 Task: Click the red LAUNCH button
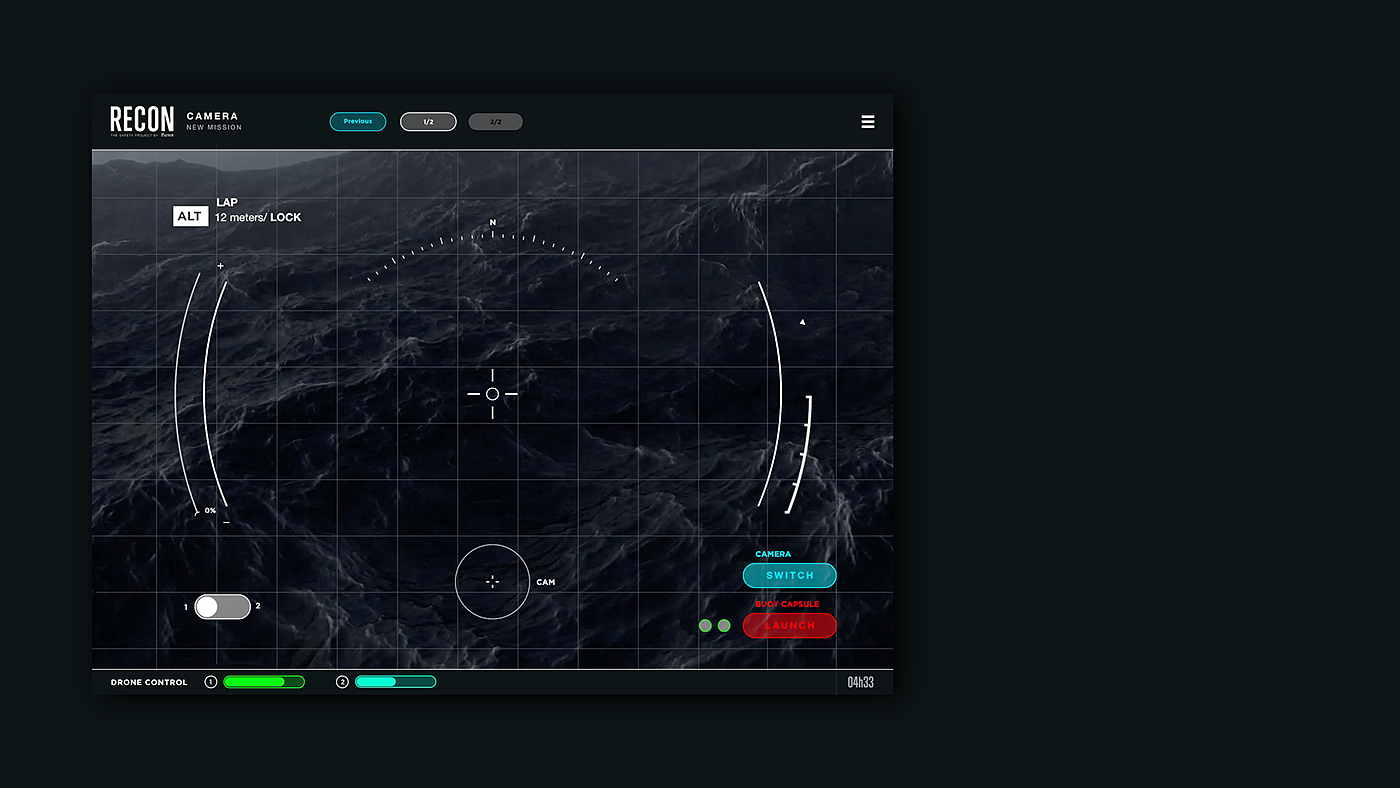pyautogui.click(x=790, y=625)
